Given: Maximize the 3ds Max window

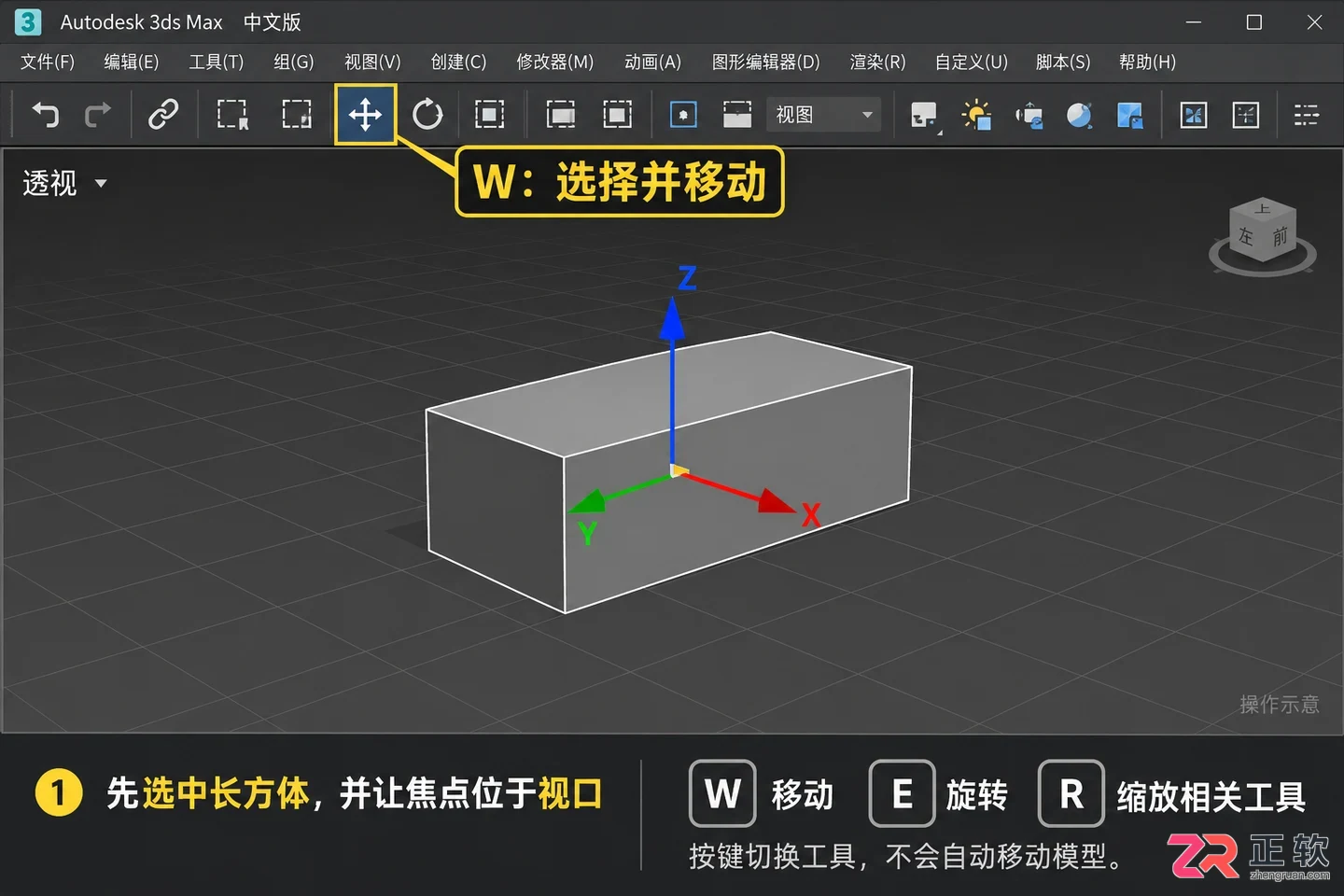Looking at the screenshot, I should tap(1254, 21).
